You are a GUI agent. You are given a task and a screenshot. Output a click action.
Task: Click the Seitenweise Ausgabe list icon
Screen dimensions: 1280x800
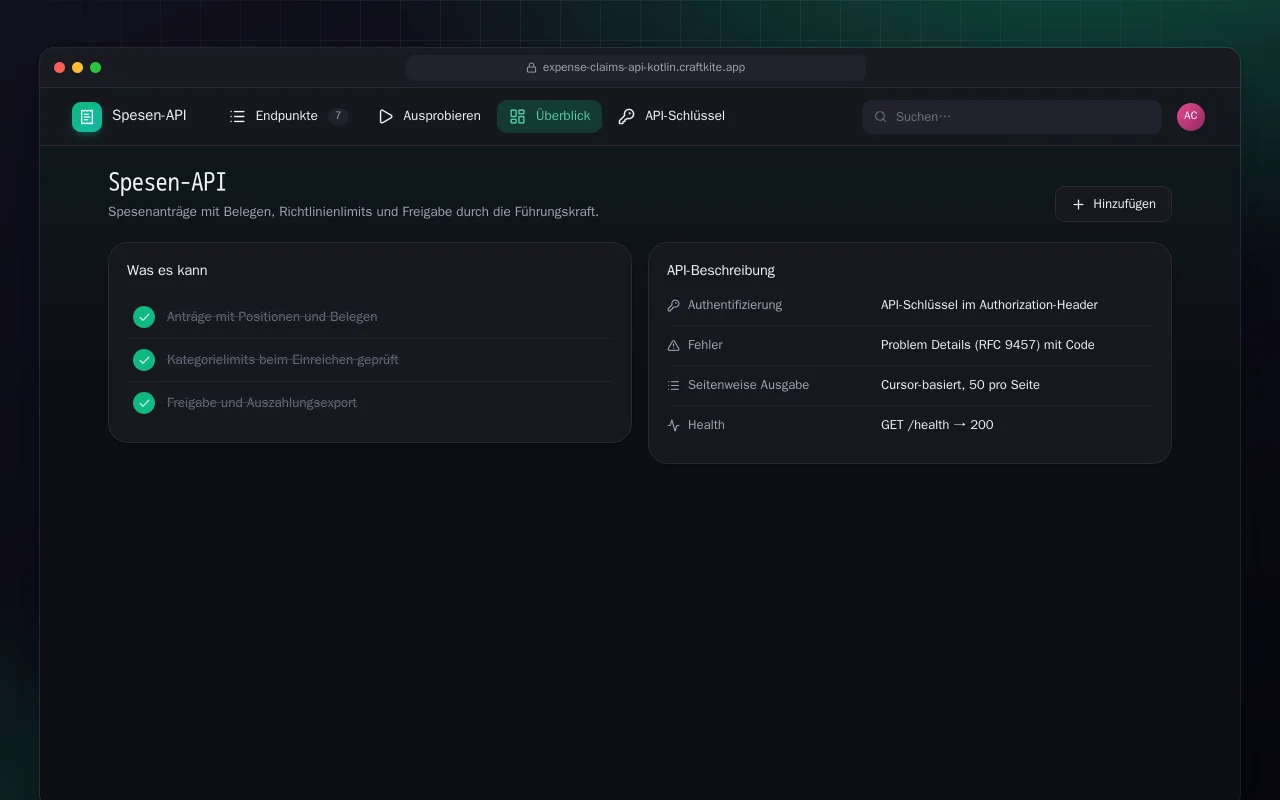coord(673,385)
